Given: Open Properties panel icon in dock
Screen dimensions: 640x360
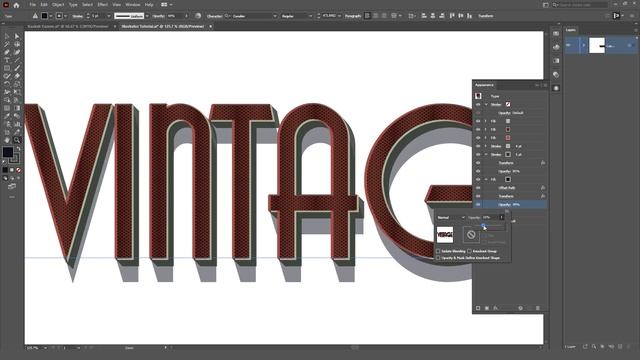Looking at the screenshot, I should tap(556, 33).
